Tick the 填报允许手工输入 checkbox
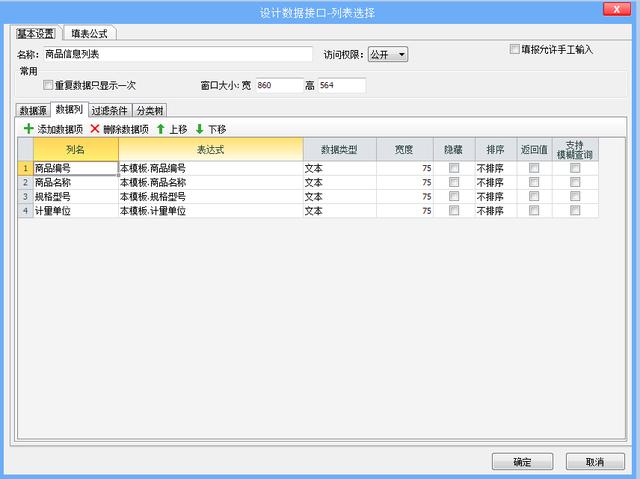This screenshot has height=479, width=640. click(514, 48)
